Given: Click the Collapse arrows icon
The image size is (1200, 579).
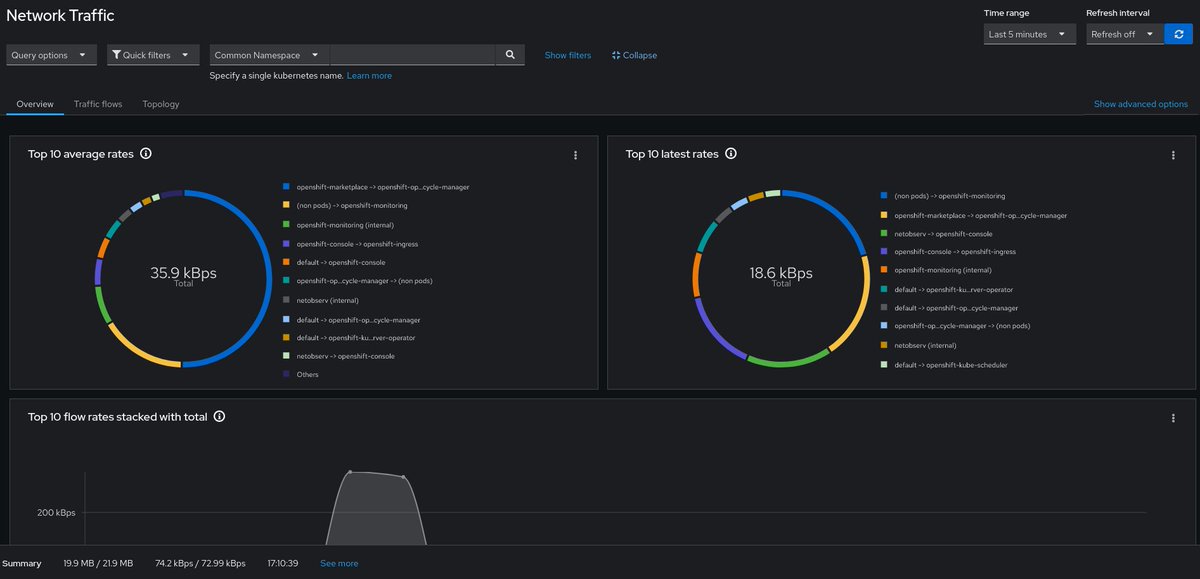Looking at the screenshot, I should coord(616,55).
